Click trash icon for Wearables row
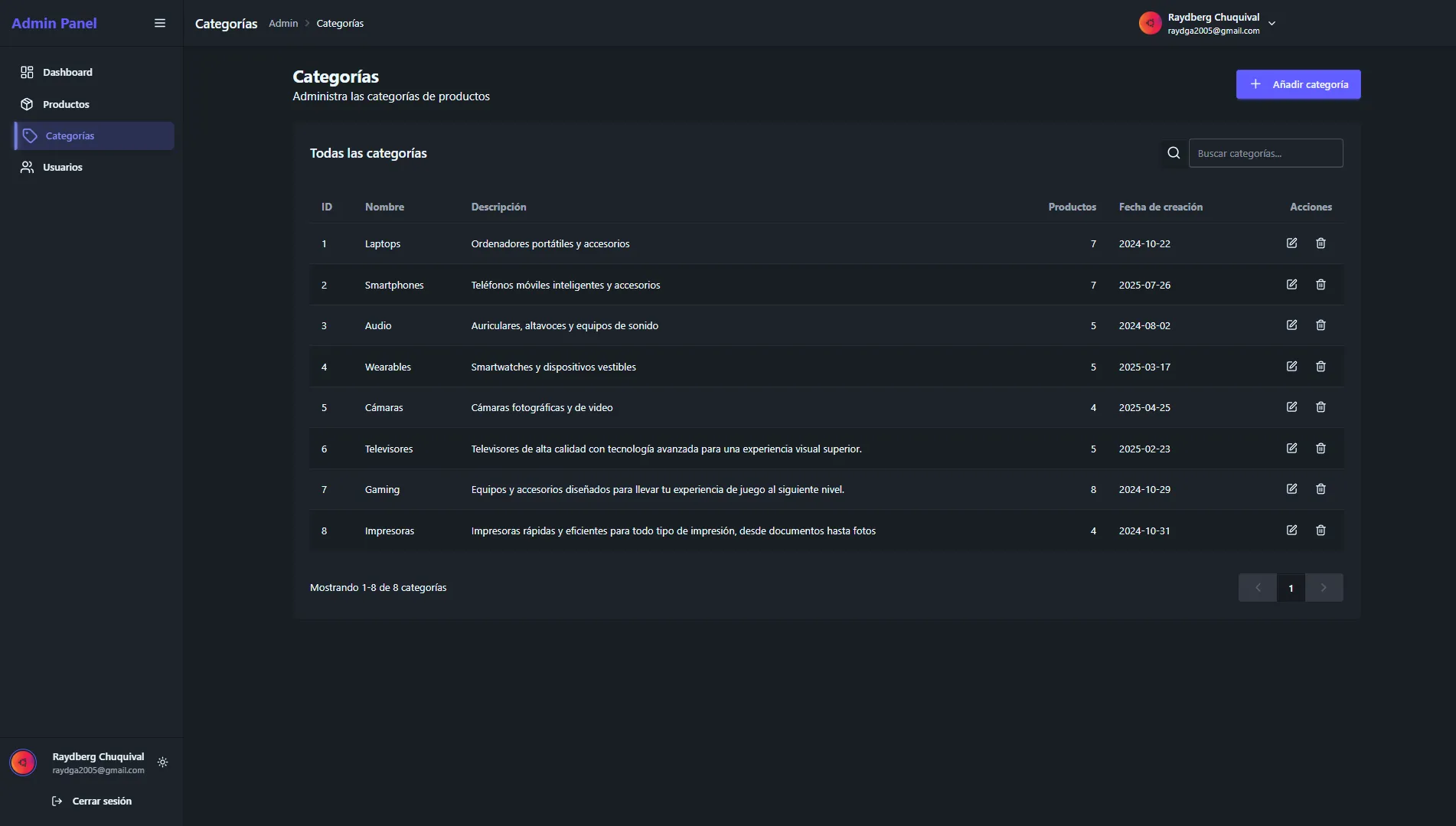Image resolution: width=1456 pixels, height=826 pixels. [1321, 367]
